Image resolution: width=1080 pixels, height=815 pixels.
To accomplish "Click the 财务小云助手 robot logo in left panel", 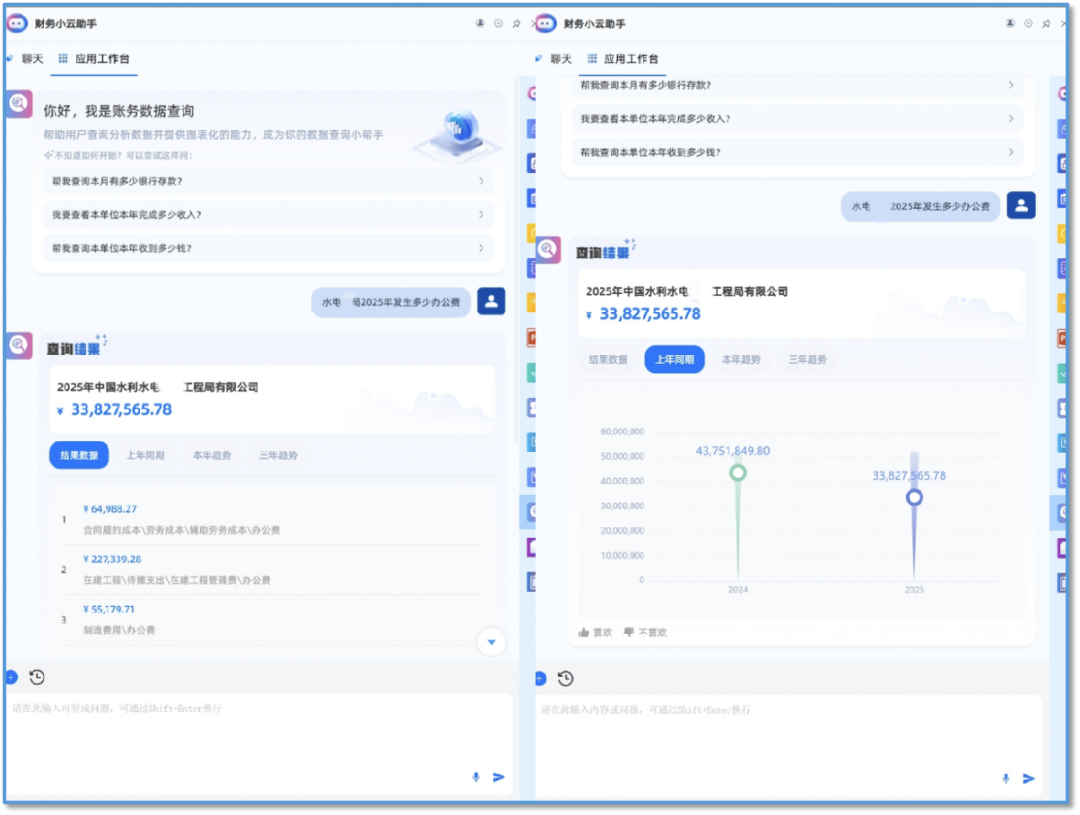I will [17, 23].
